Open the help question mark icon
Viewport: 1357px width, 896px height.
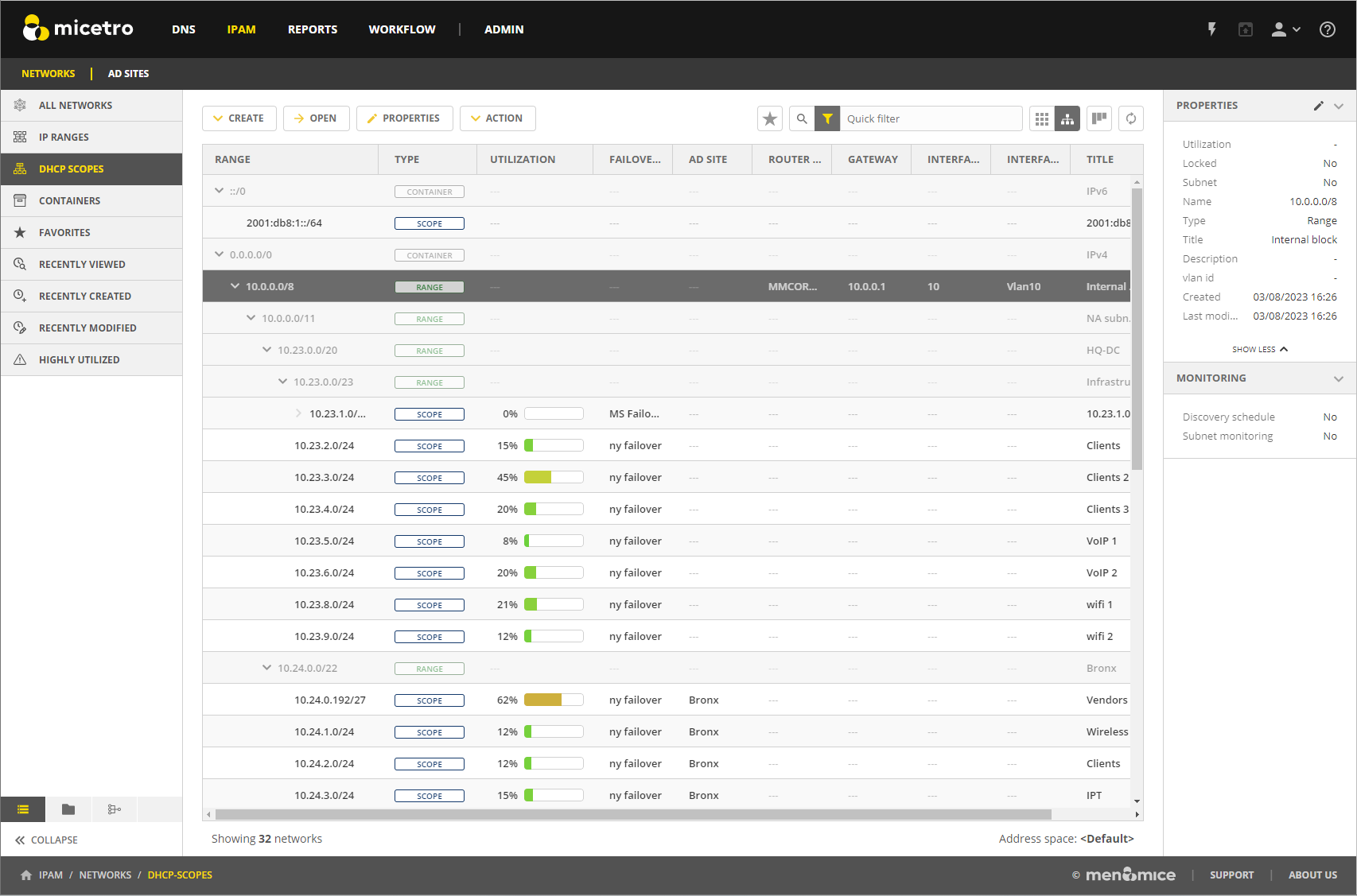pyautogui.click(x=1328, y=29)
